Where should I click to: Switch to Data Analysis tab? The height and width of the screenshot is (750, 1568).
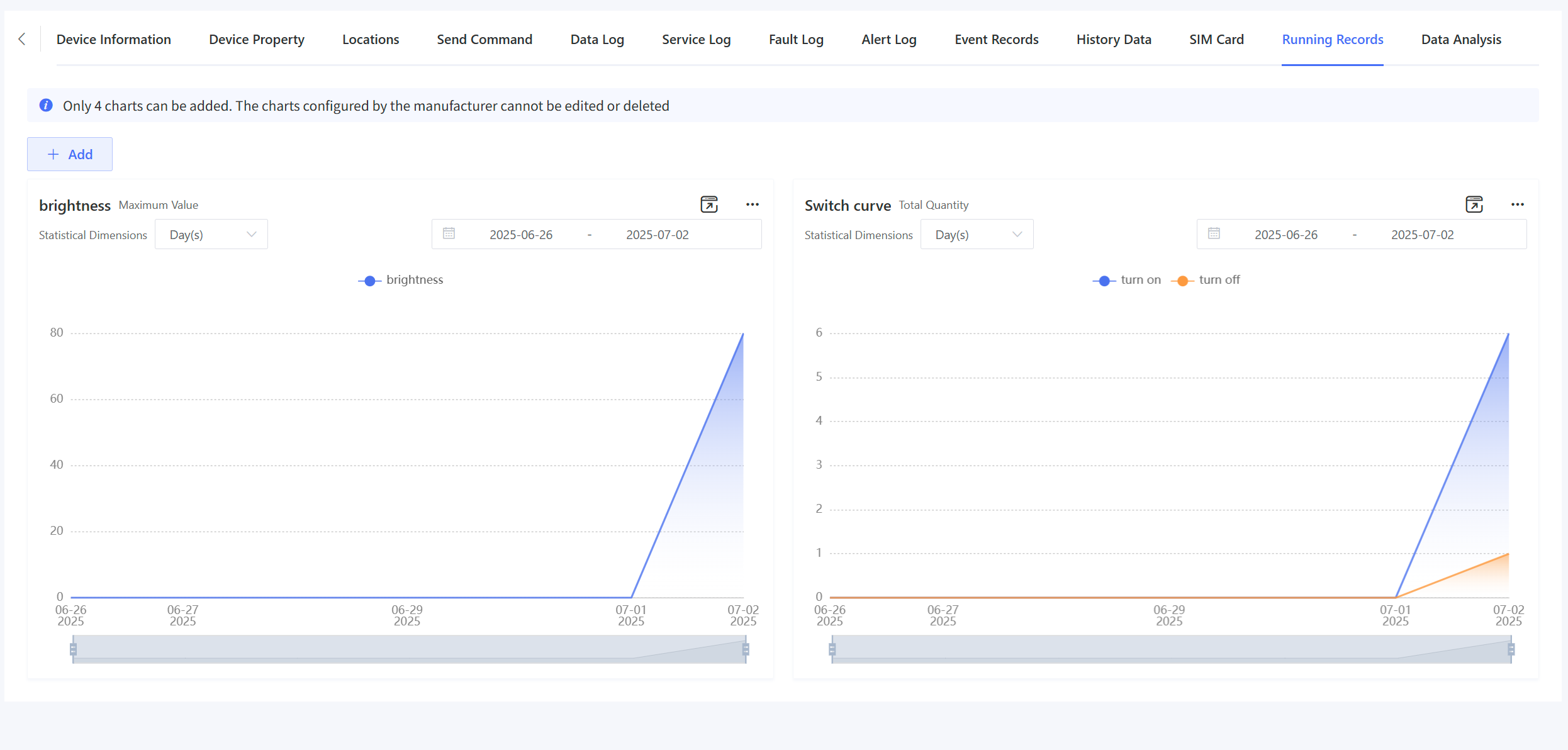[1461, 40]
